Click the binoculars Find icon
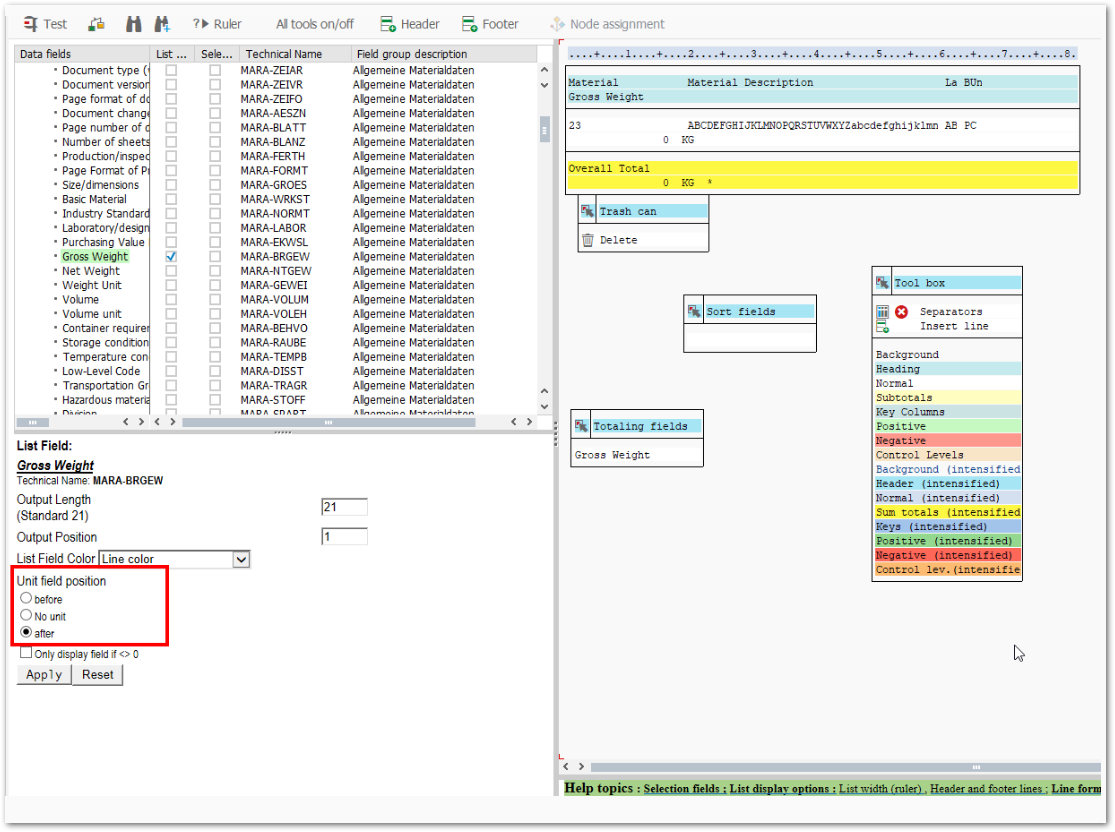The height and width of the screenshot is (832, 1115). (133, 24)
